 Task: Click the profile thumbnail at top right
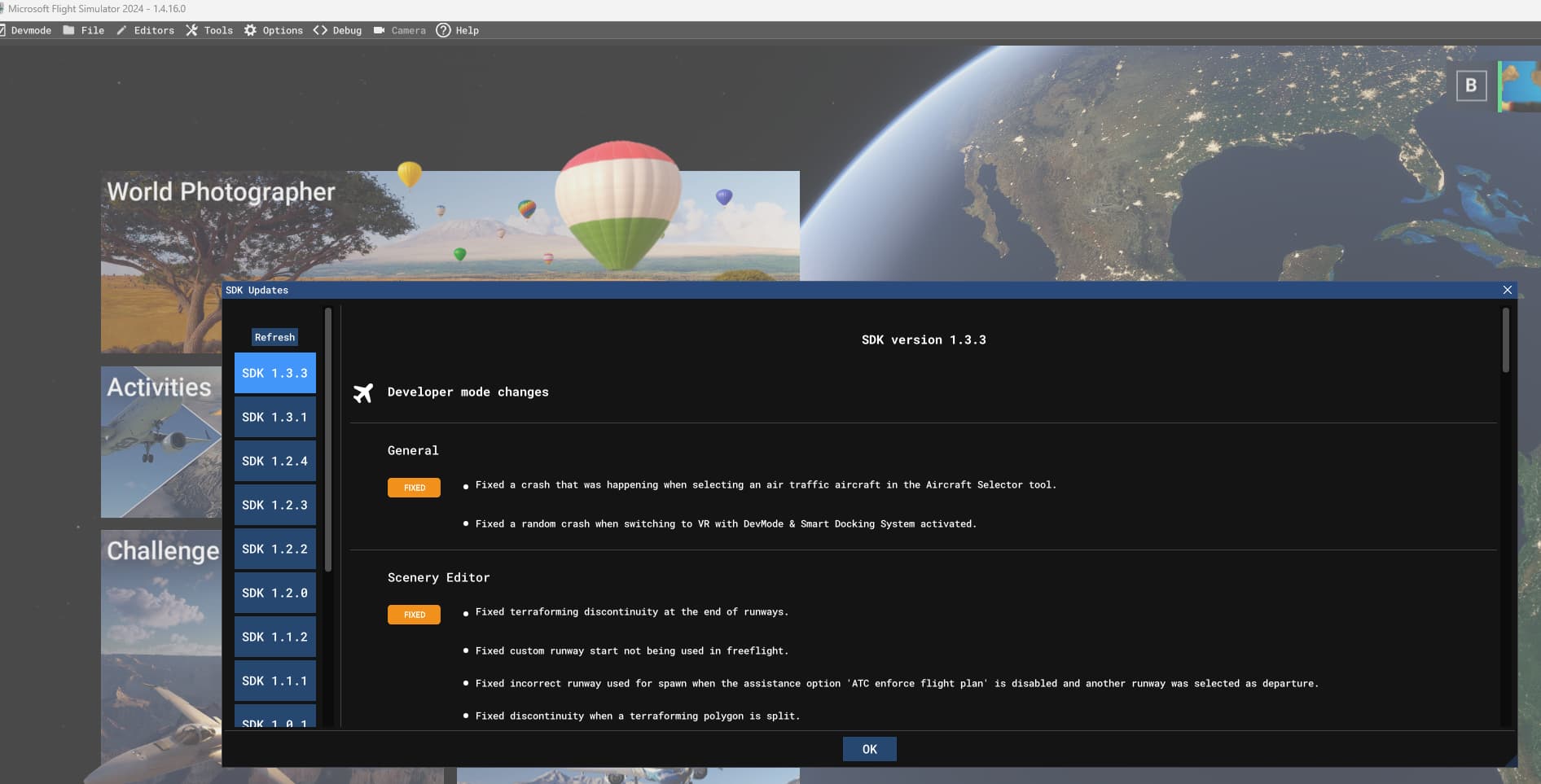point(1519,86)
